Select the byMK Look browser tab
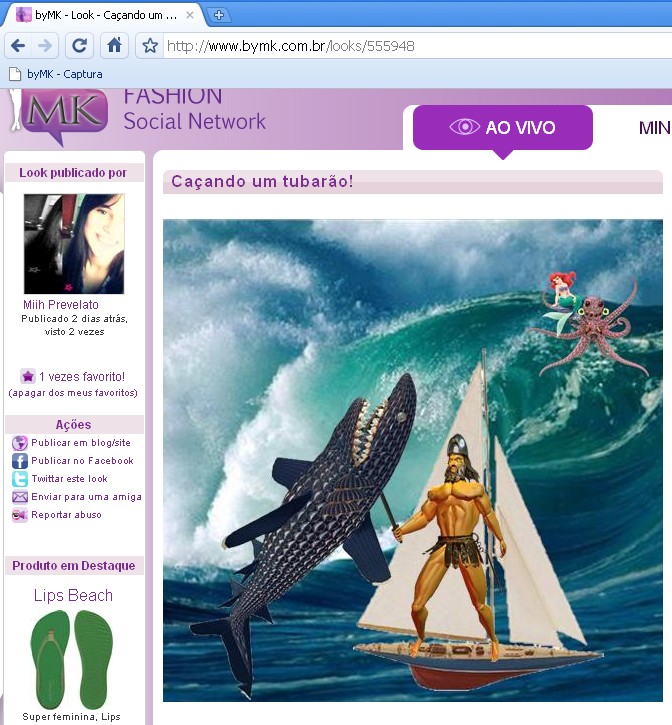The height and width of the screenshot is (725, 672). tap(100, 15)
